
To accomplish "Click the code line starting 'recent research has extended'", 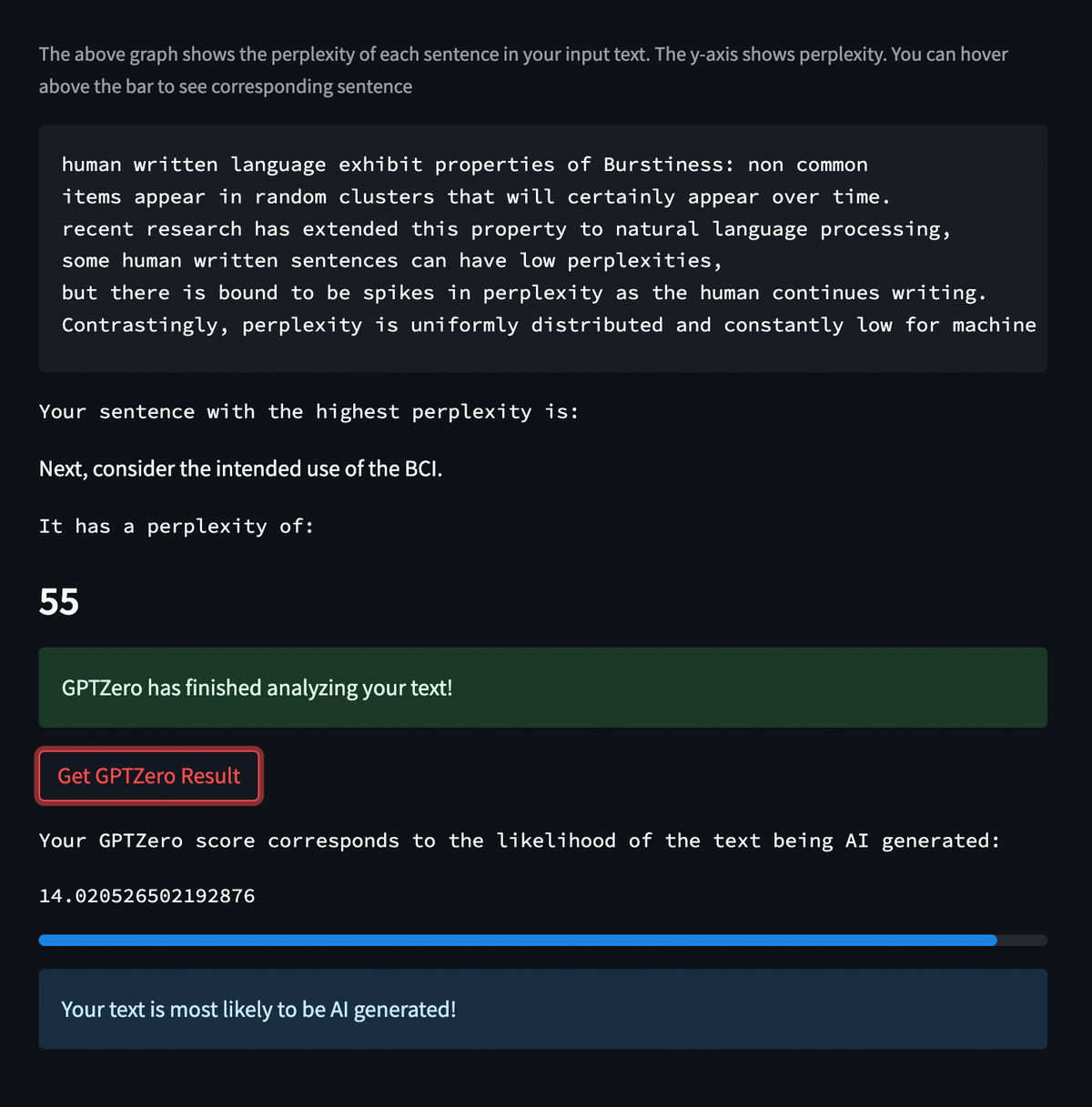I will tap(506, 229).
